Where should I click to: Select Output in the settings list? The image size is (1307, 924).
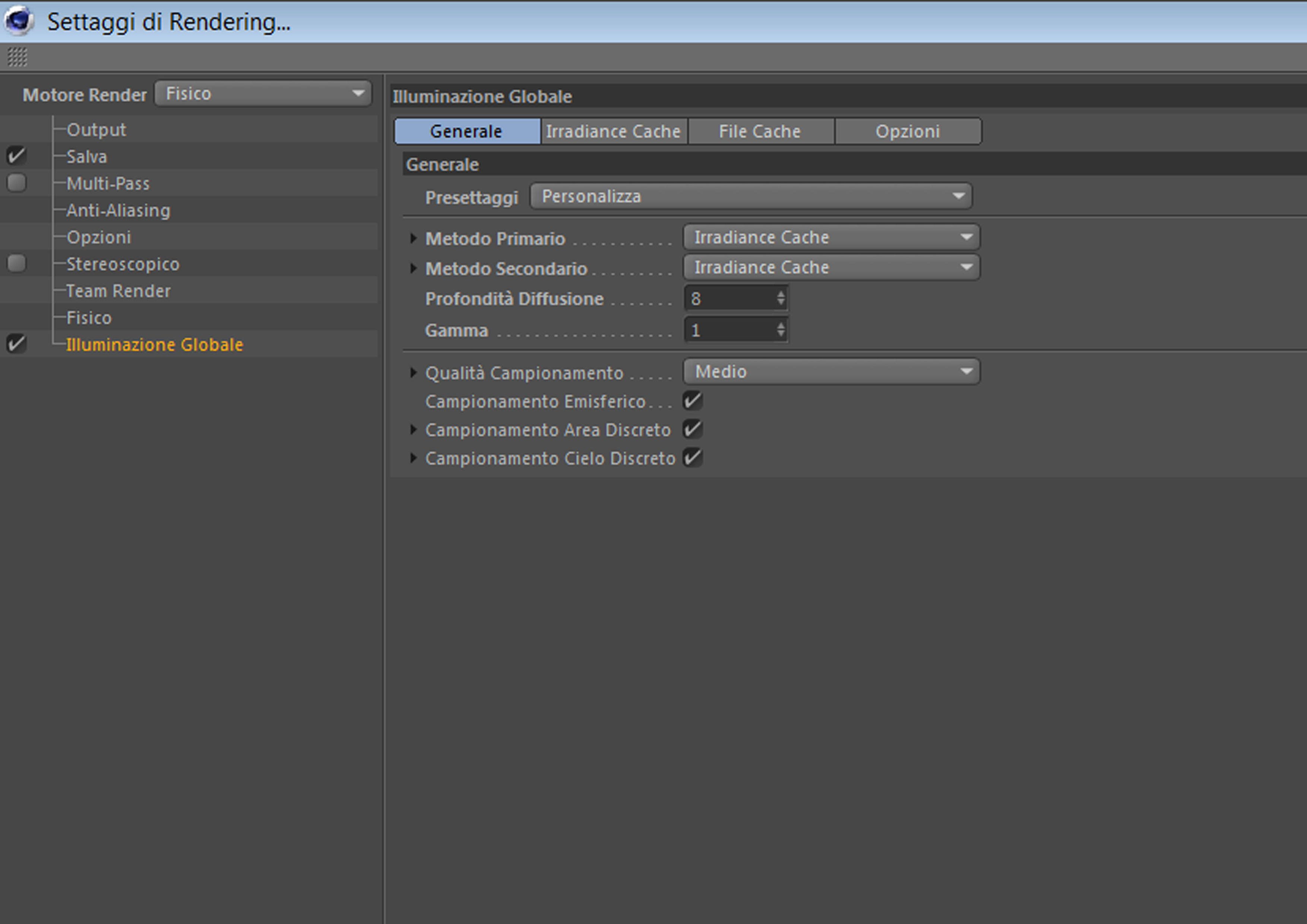[x=96, y=130]
